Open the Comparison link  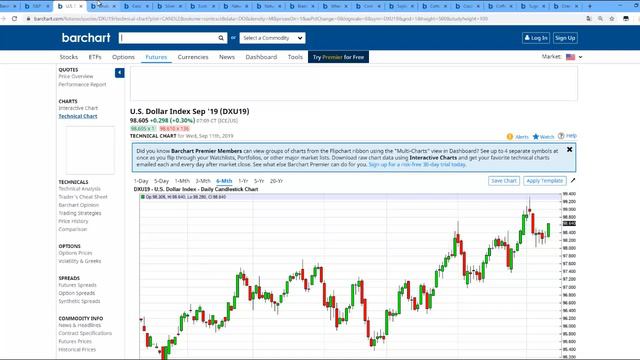coord(73,229)
